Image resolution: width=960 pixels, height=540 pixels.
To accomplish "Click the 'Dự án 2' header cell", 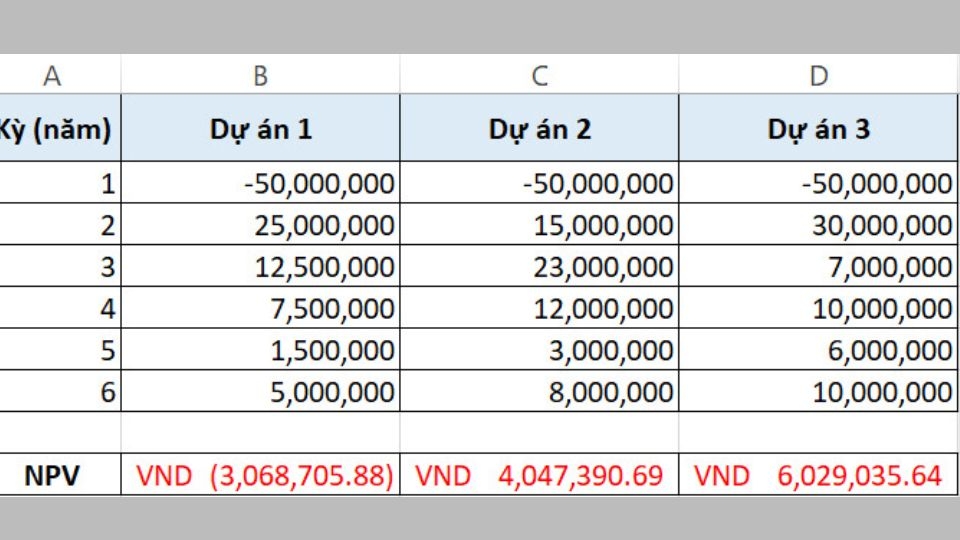I will (539, 128).
